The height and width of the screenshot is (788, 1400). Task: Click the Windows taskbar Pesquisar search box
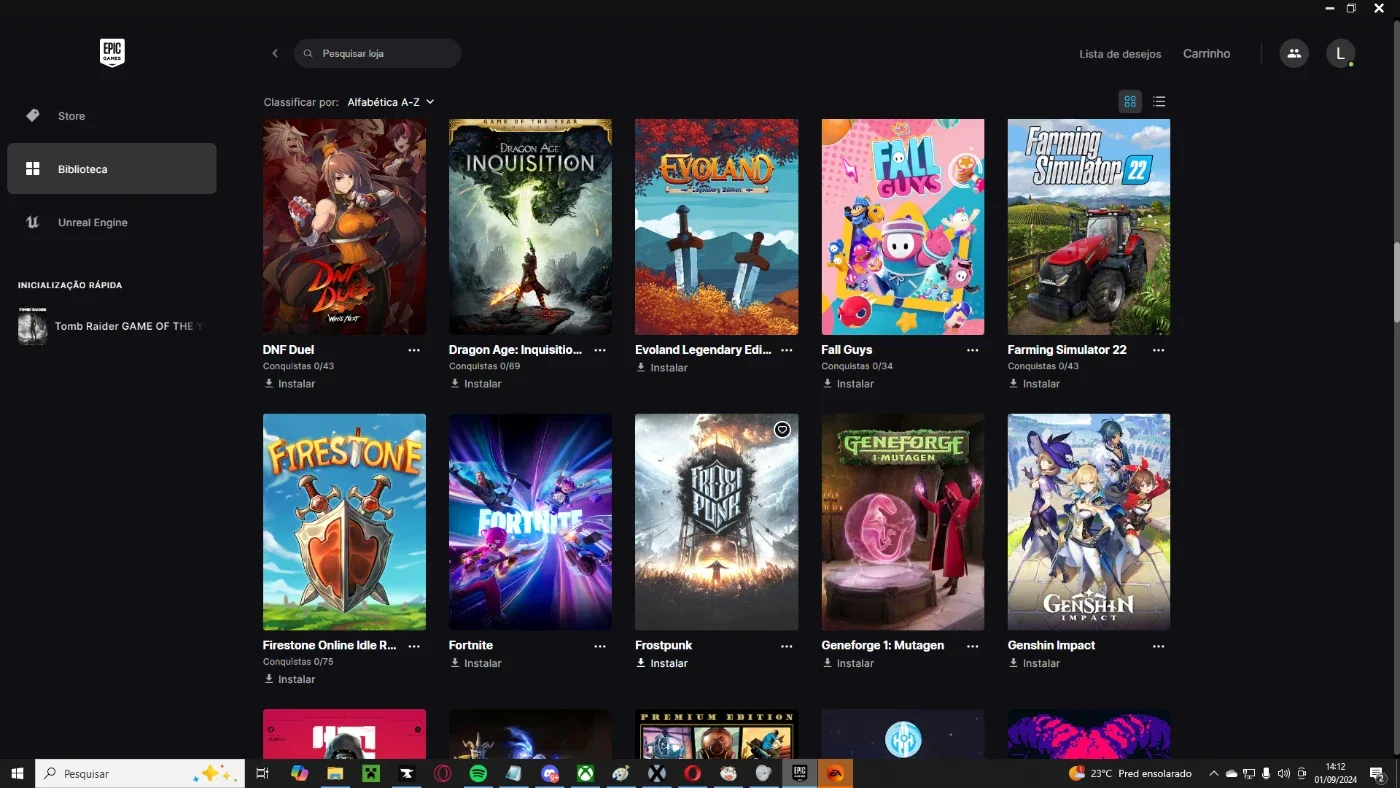(x=140, y=773)
